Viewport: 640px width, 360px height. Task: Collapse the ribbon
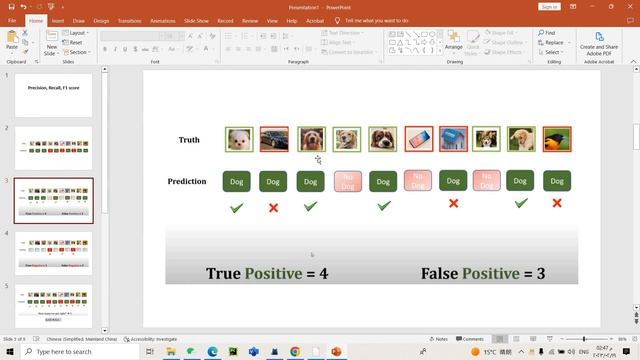(x=633, y=62)
